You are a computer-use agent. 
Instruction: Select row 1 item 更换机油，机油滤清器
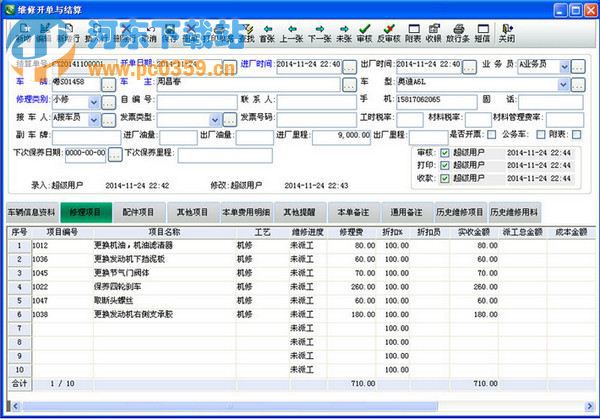(x=134, y=245)
